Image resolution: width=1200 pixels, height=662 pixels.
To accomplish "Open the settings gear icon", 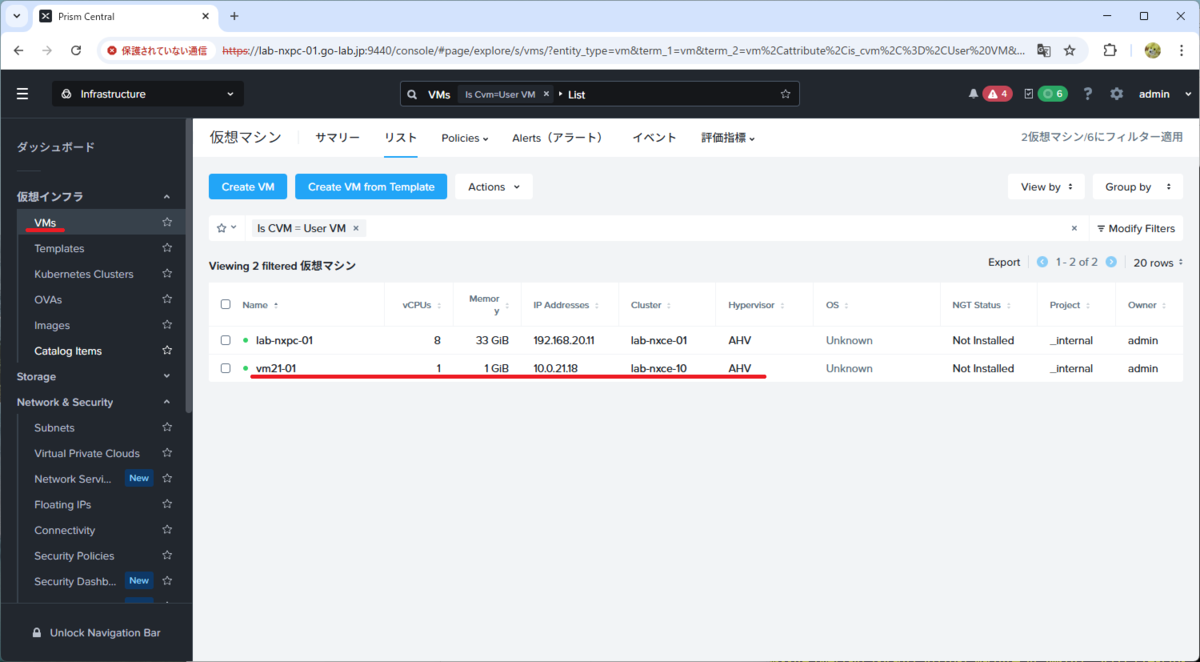I will [1116, 94].
